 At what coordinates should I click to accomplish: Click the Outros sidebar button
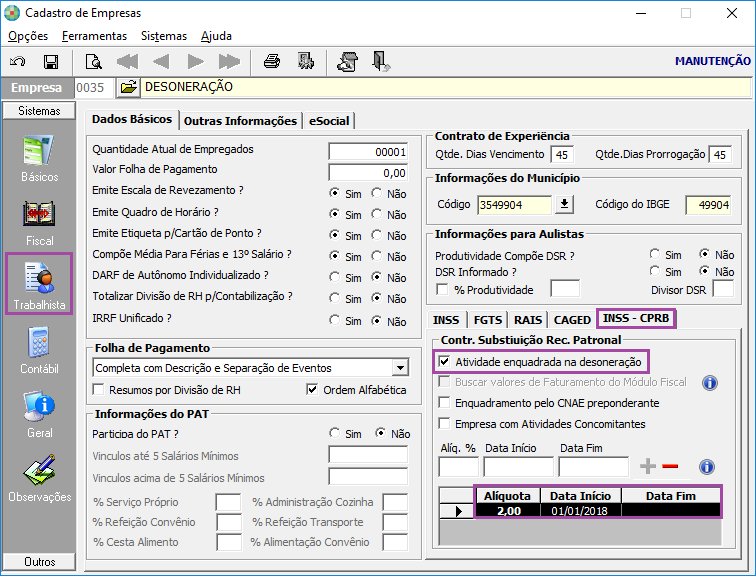point(39,562)
